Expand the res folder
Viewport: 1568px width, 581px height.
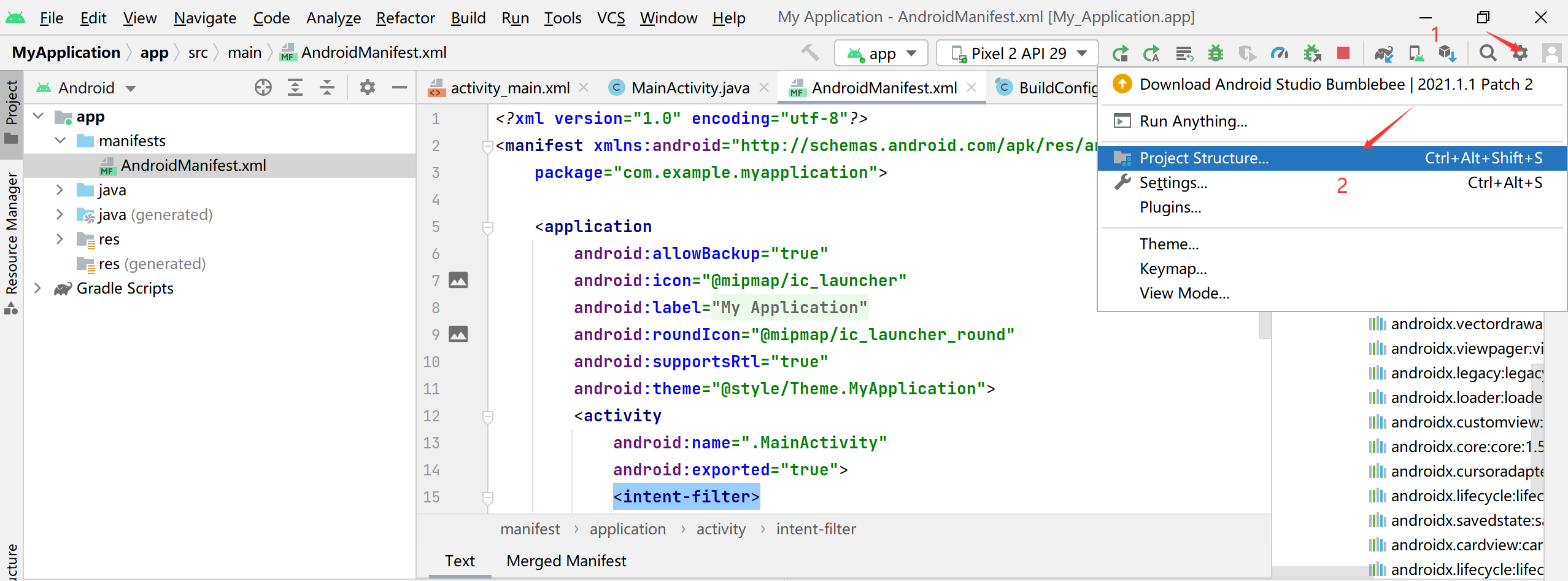point(60,239)
